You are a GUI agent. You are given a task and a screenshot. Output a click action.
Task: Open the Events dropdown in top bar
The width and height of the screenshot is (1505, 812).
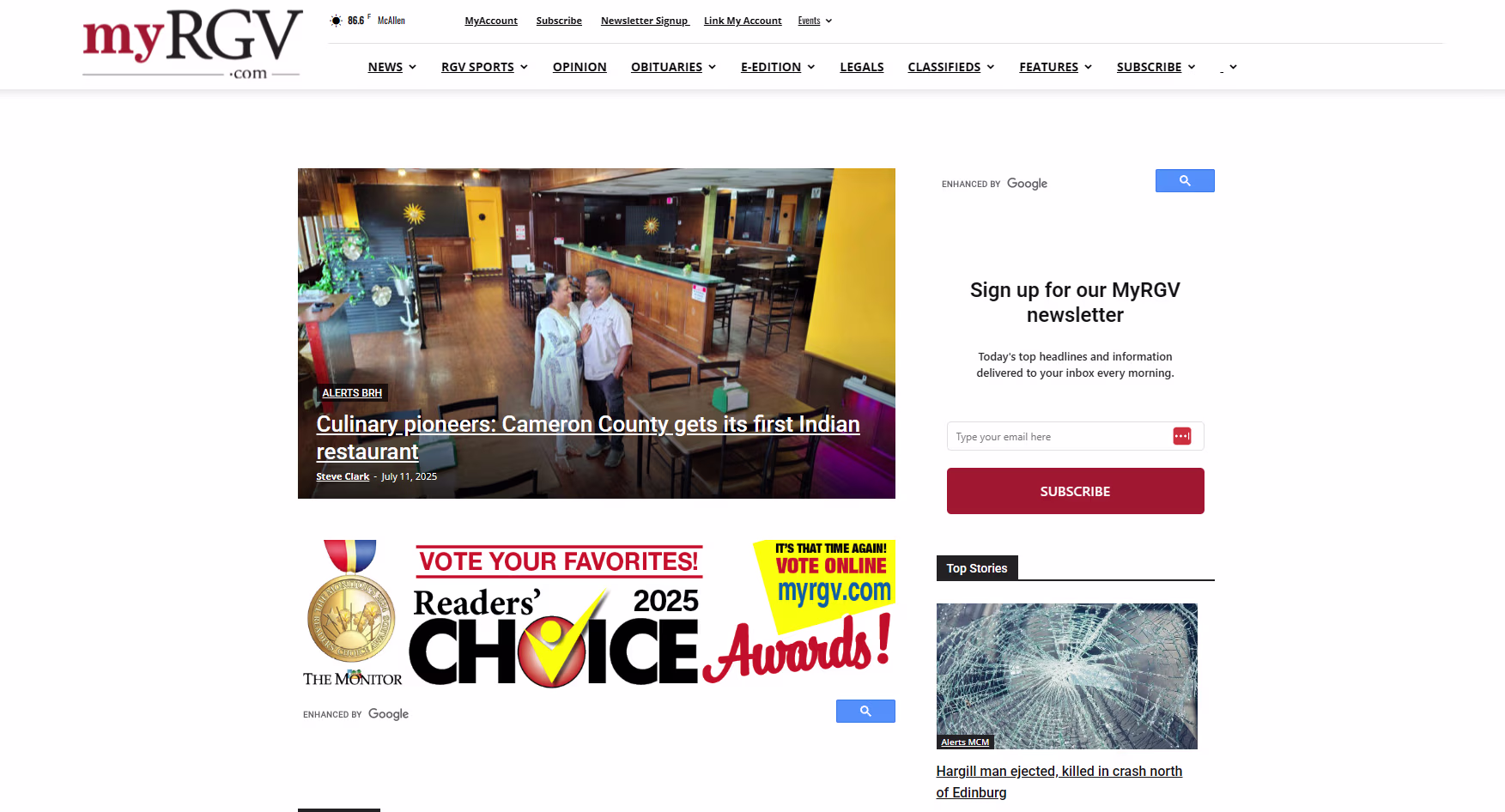815,21
